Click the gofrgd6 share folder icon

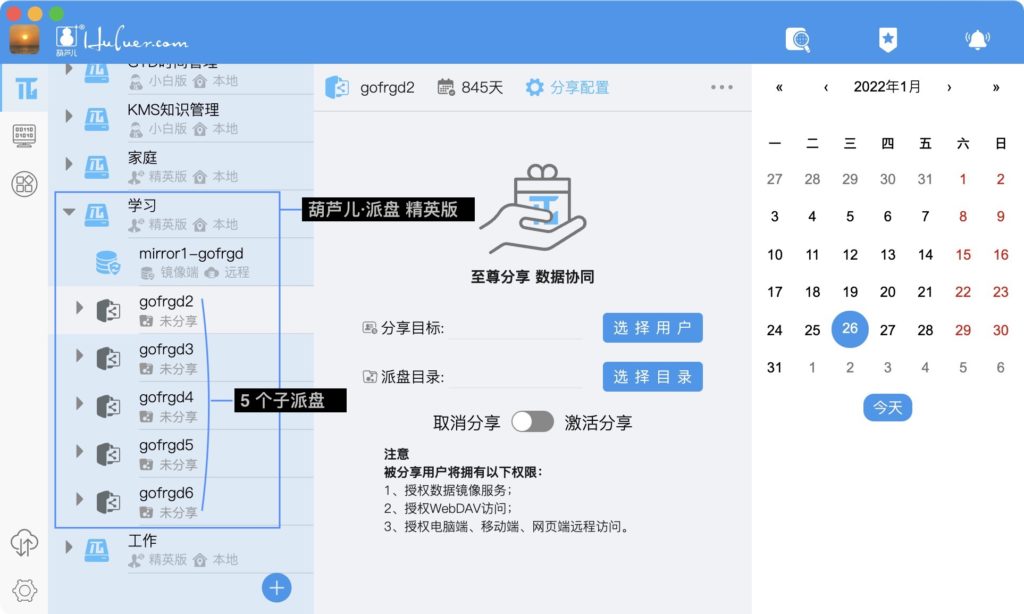pos(108,501)
